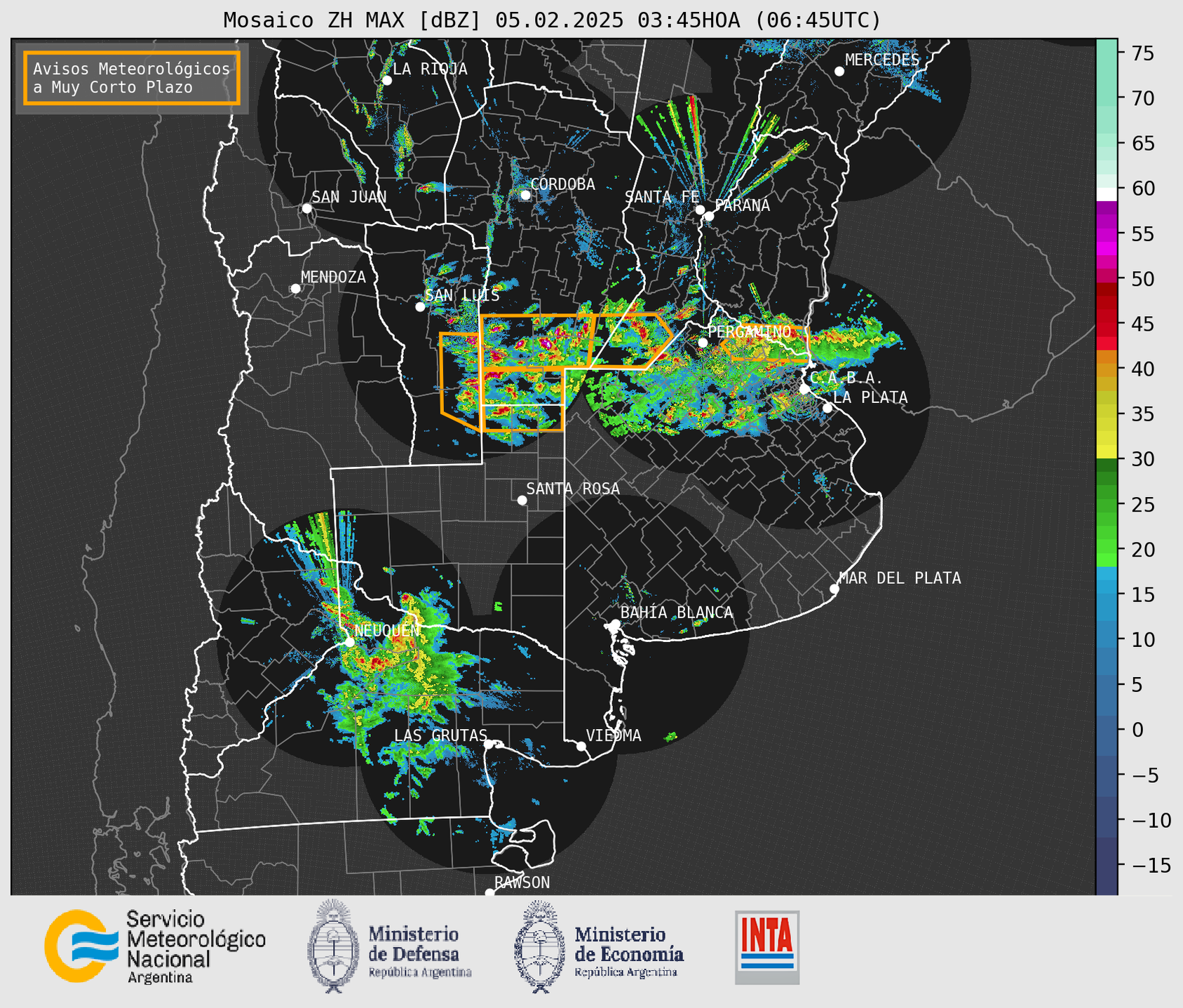Pick the magenta 55 dBZ colorbar band
Screen dimensions: 1183x1008
[1107, 233]
